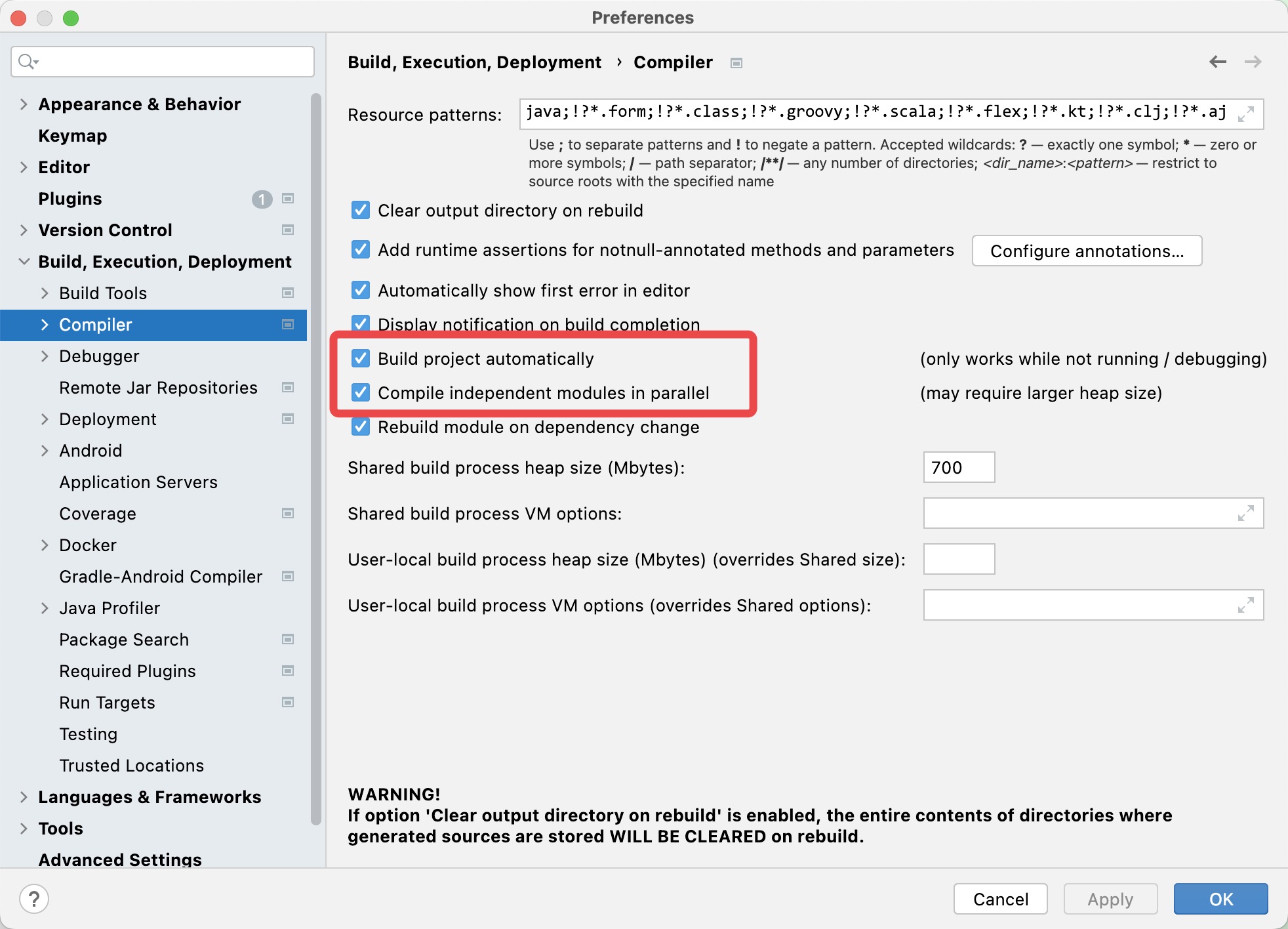
Task: Click the help question mark button
Action: [x=34, y=898]
